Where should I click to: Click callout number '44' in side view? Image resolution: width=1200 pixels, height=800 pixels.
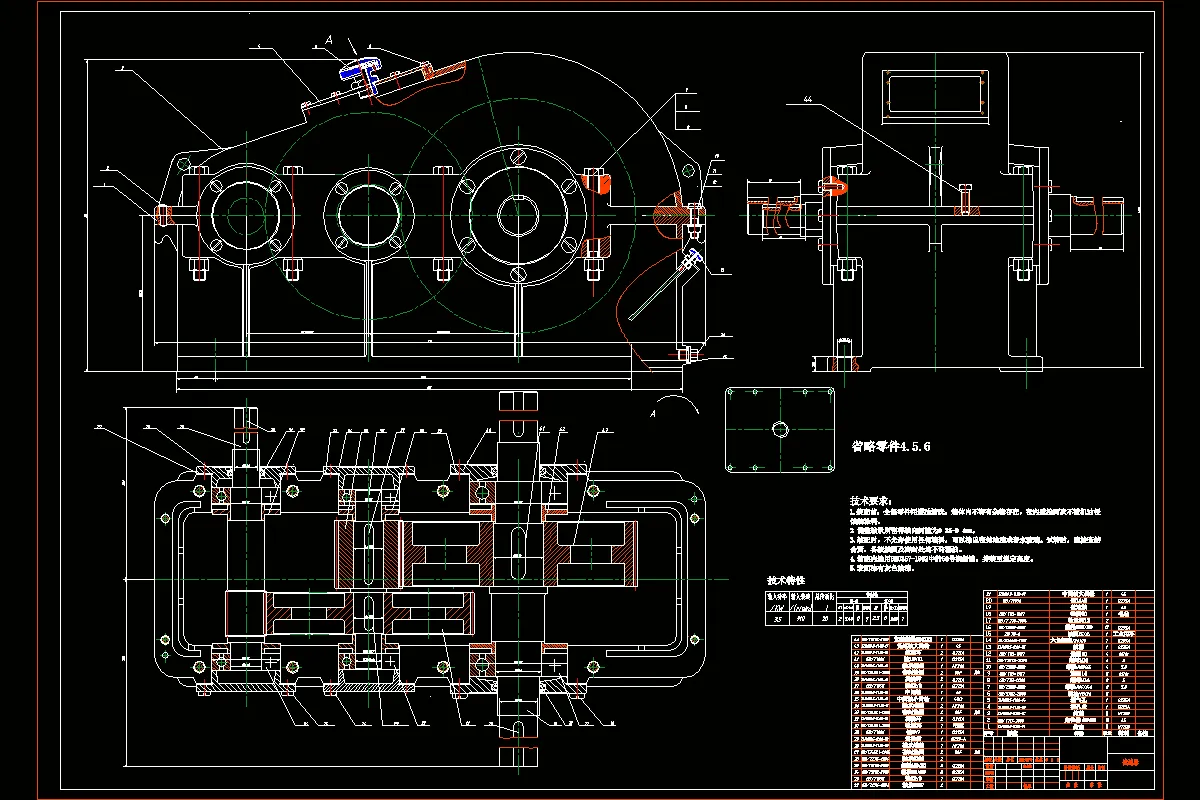click(x=807, y=101)
